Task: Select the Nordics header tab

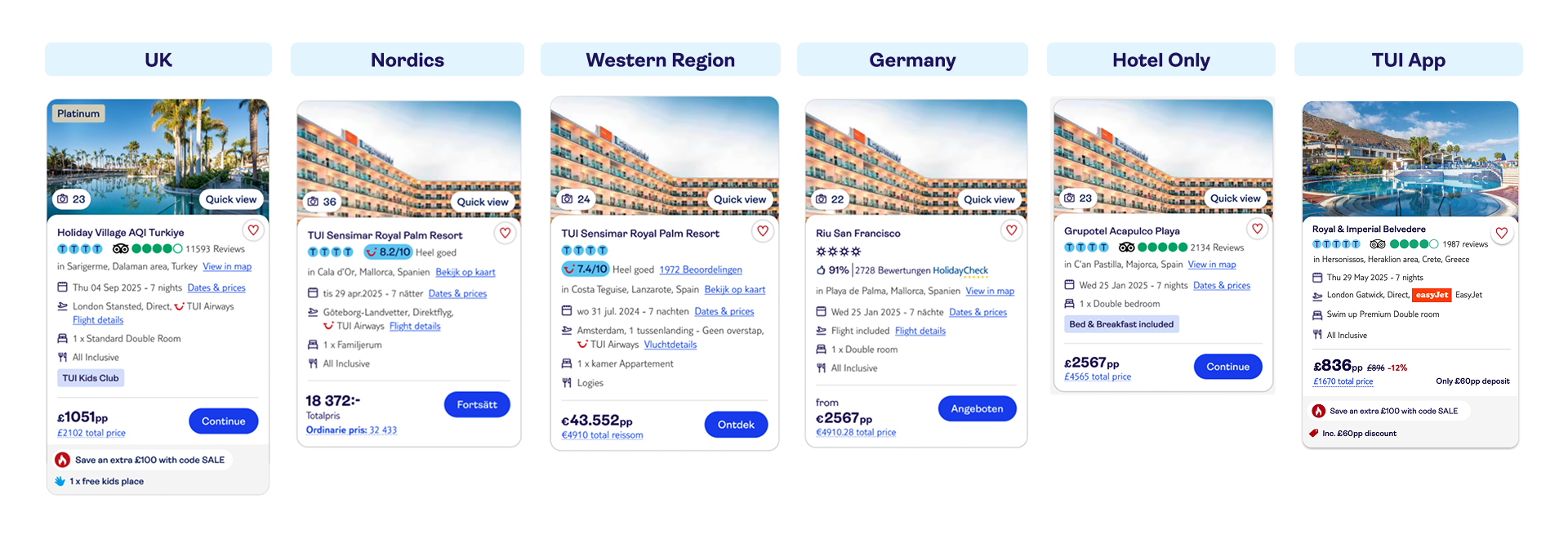Action: coord(407,60)
